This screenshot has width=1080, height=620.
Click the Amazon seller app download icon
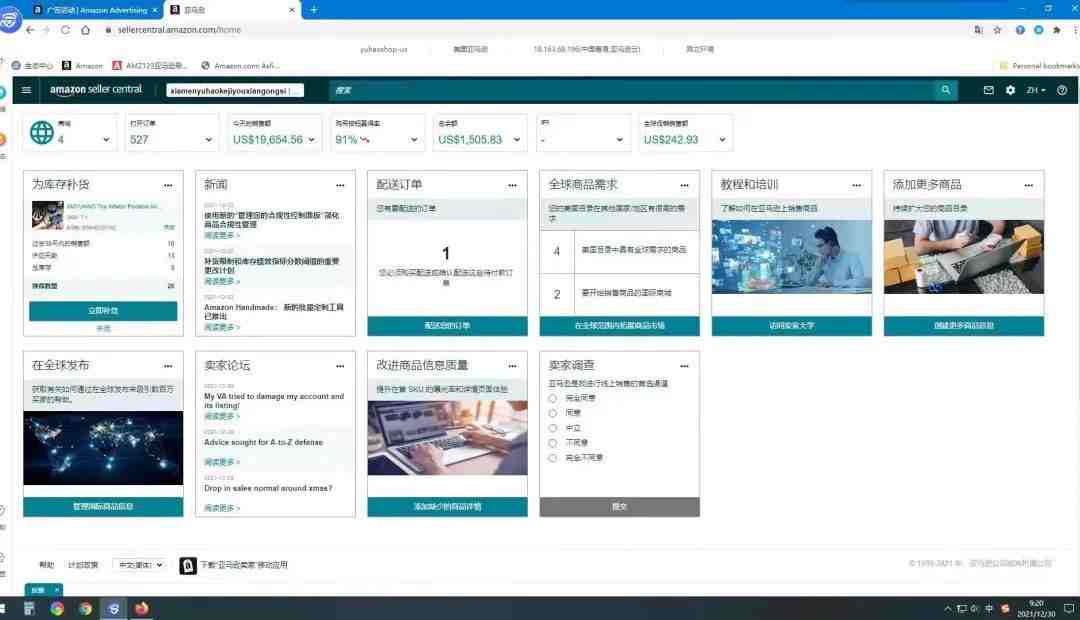[187, 566]
